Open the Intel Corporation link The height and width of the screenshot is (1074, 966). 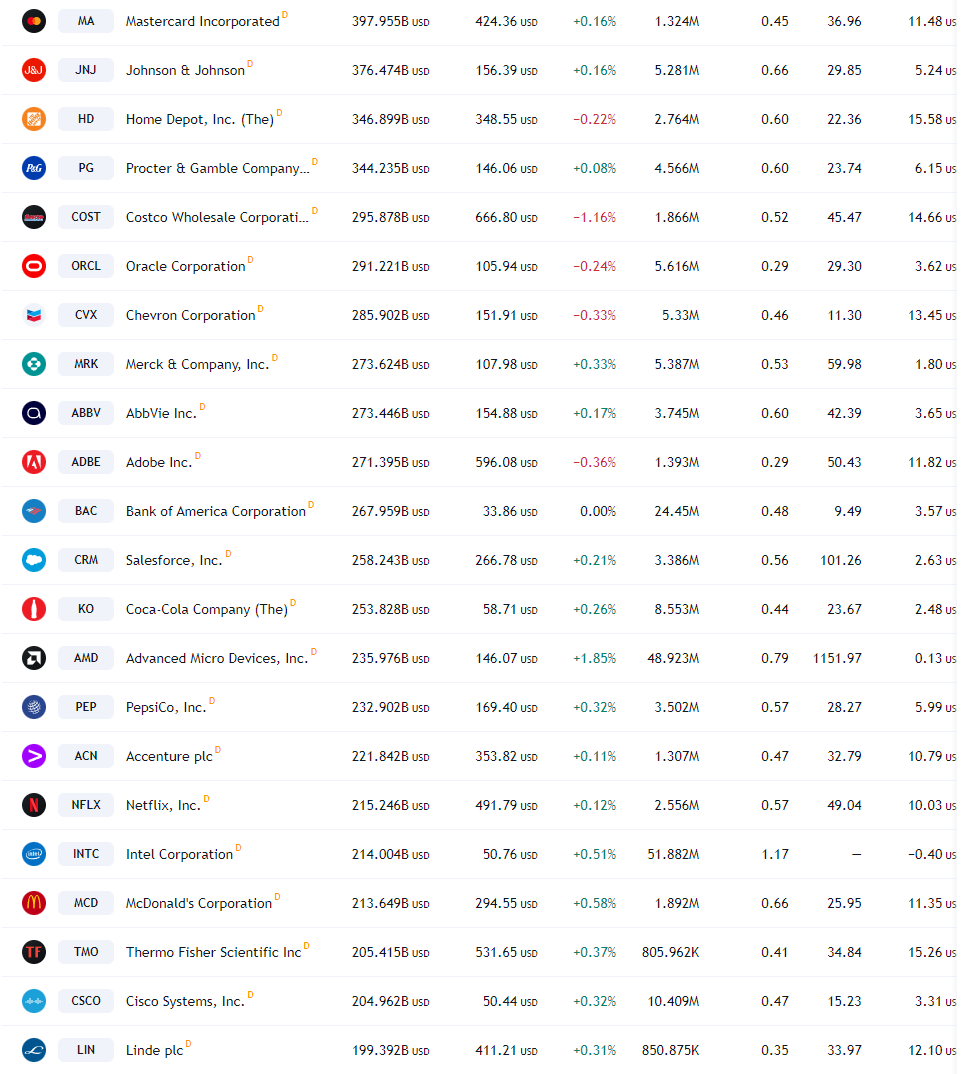pos(179,854)
